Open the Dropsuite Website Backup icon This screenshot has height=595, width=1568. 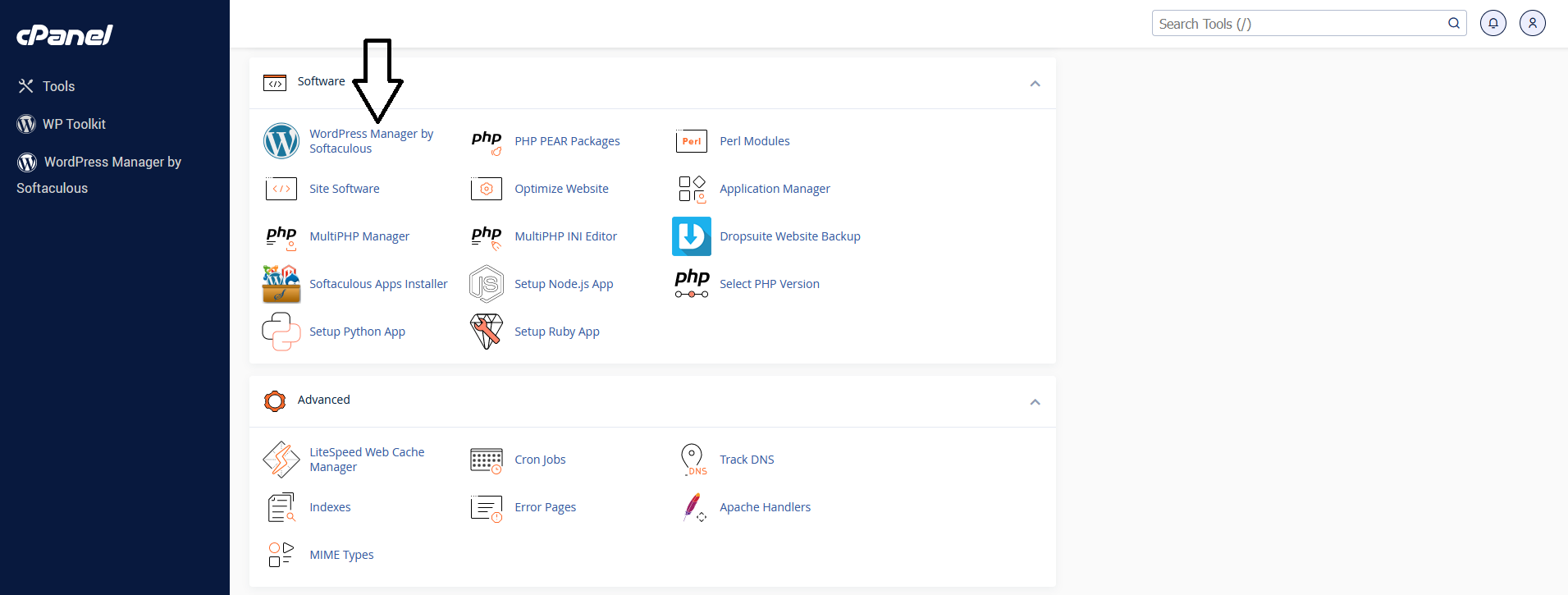click(692, 236)
